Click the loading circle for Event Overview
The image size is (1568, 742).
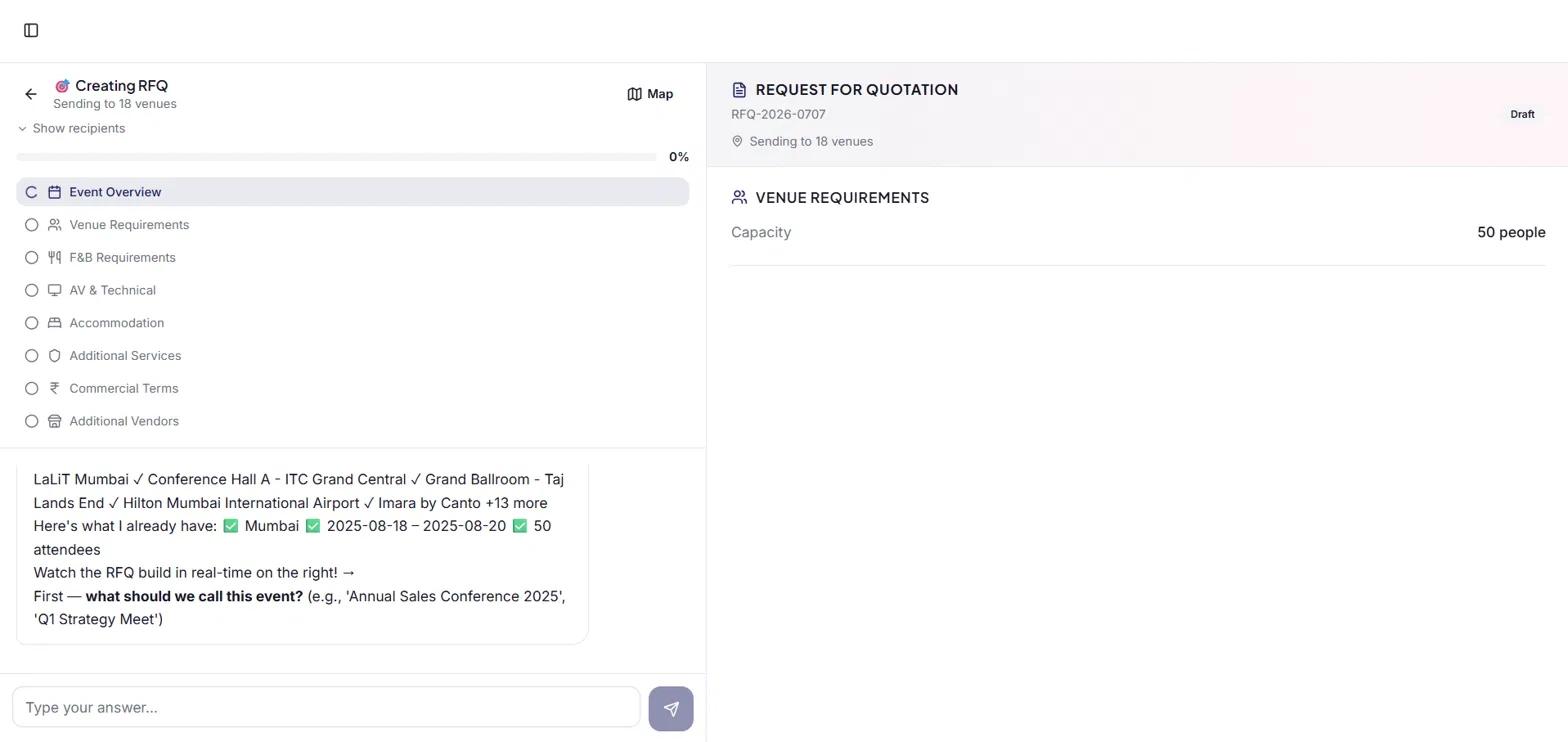tap(32, 192)
